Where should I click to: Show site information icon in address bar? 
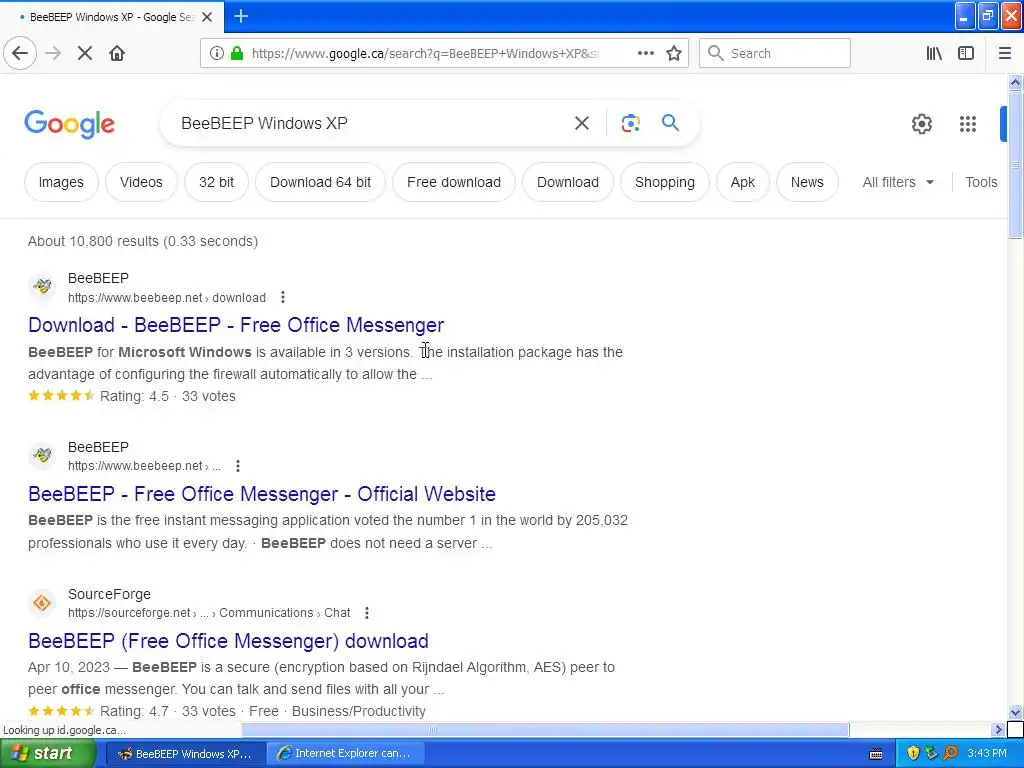[x=217, y=54]
